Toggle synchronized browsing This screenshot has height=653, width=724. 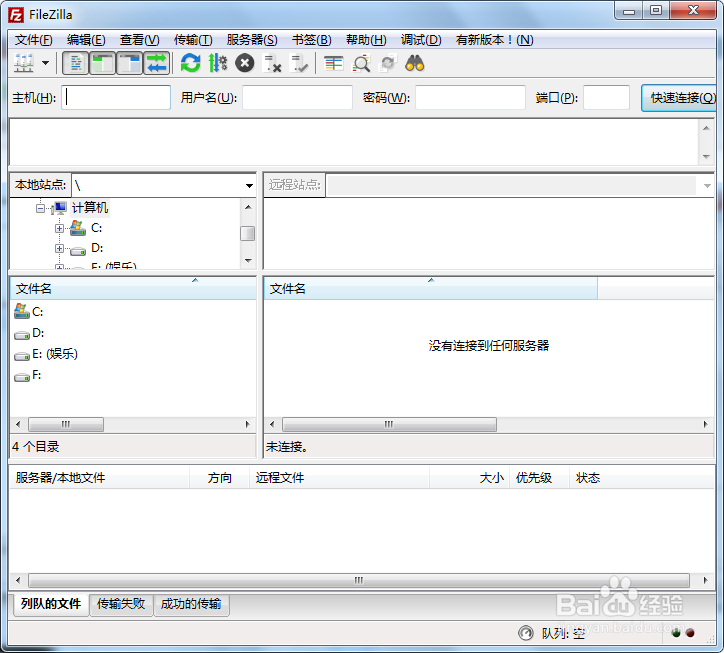[388, 63]
